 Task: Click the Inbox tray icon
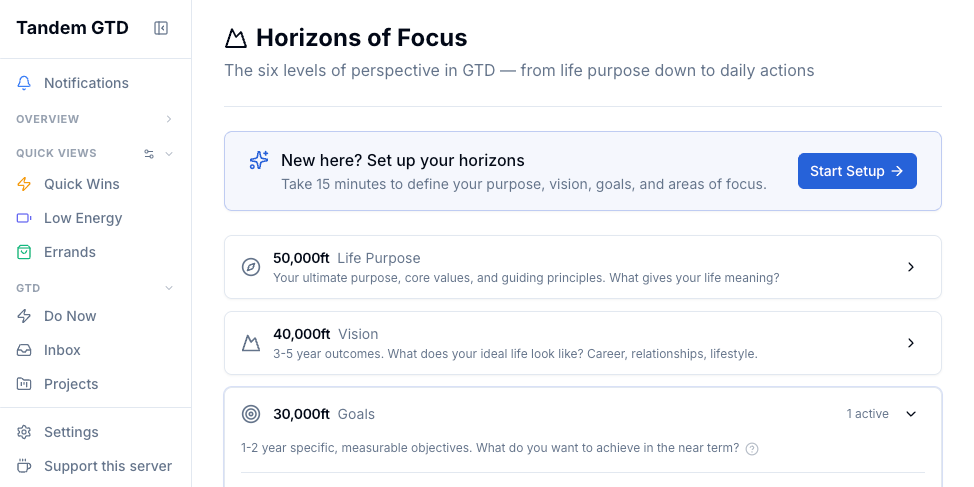tap(25, 350)
